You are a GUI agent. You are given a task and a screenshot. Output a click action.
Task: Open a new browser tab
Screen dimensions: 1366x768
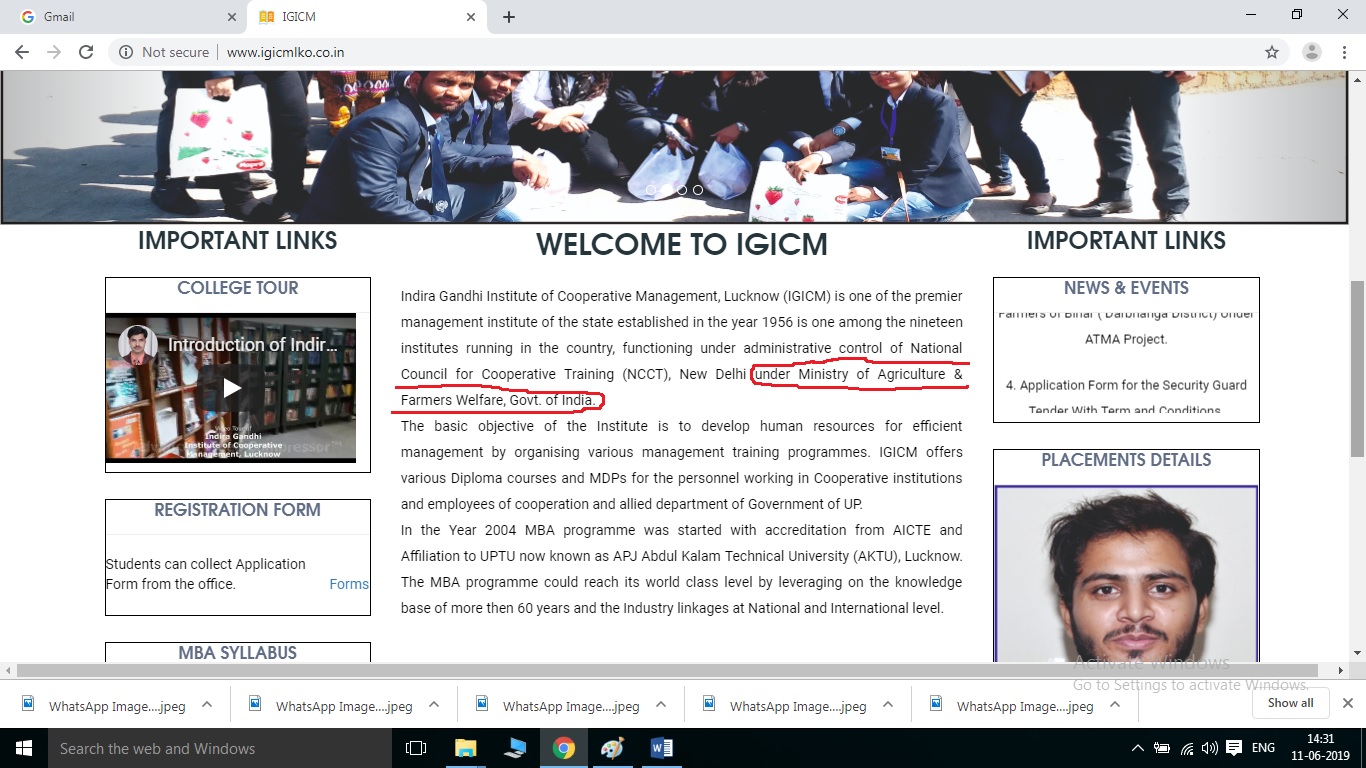[x=509, y=17]
